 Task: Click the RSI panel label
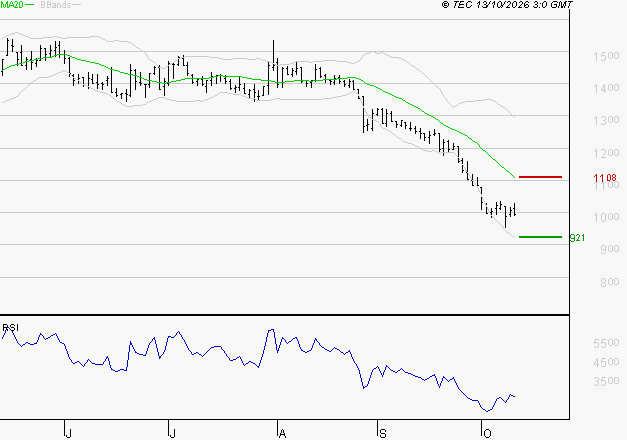(10, 328)
